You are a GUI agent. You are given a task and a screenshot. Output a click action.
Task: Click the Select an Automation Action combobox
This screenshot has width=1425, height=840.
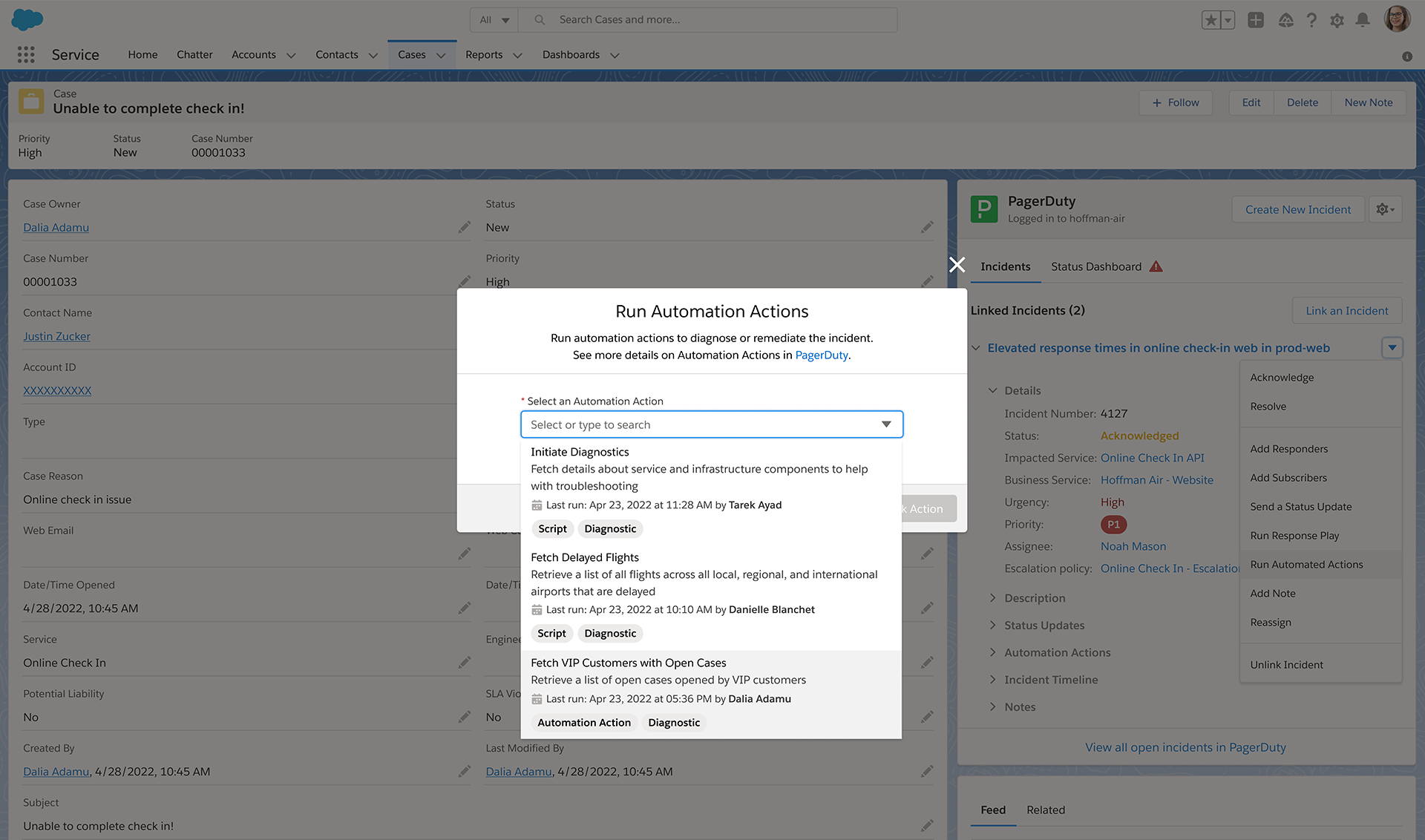click(x=711, y=424)
